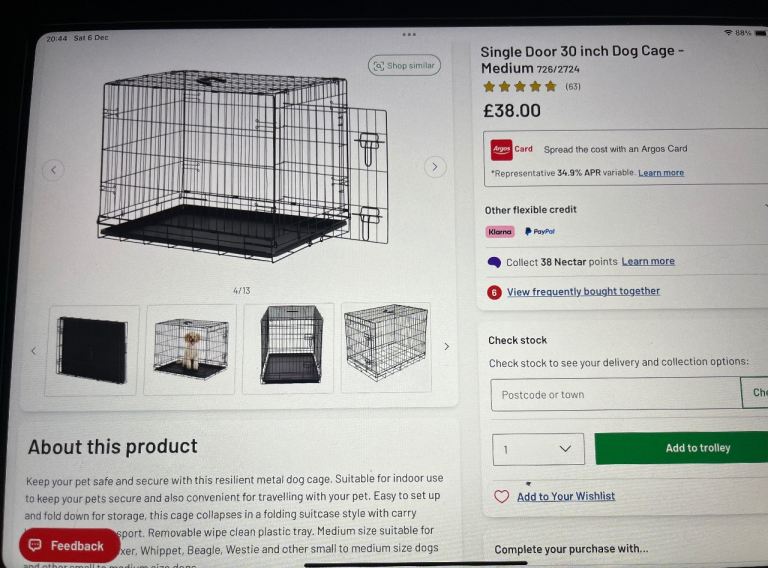This screenshot has width=768, height=568.
Task: Click the Klarna badge
Action: pyautogui.click(x=500, y=232)
